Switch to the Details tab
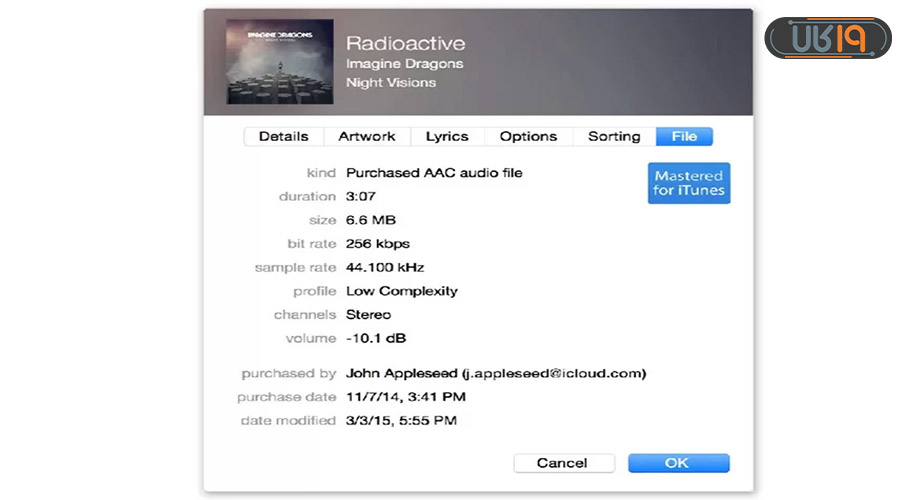This screenshot has width=900, height=500. 283,136
